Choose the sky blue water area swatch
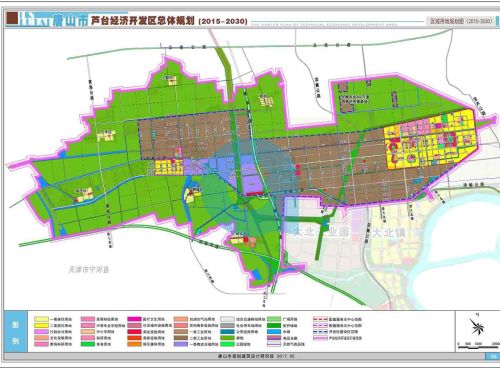 274,332
